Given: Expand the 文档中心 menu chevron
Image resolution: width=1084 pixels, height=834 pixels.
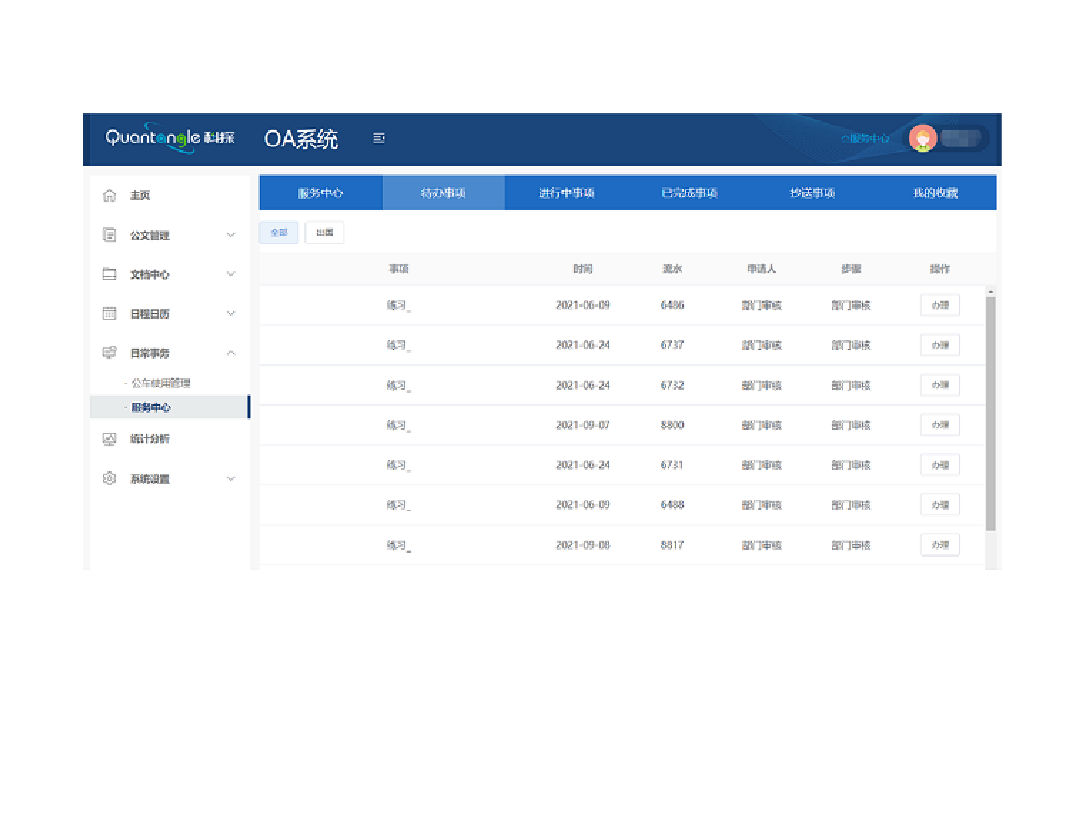Looking at the screenshot, I should click(x=231, y=274).
